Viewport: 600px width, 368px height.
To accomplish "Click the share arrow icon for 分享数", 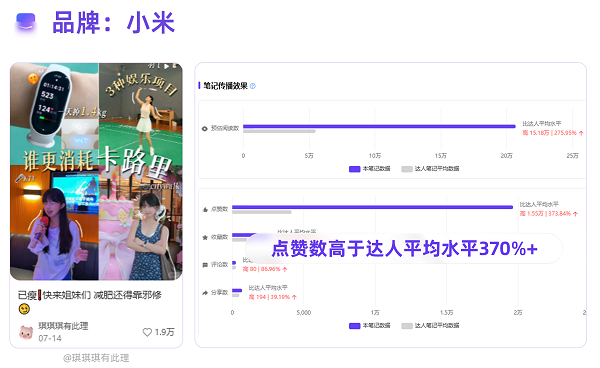I will pos(205,293).
